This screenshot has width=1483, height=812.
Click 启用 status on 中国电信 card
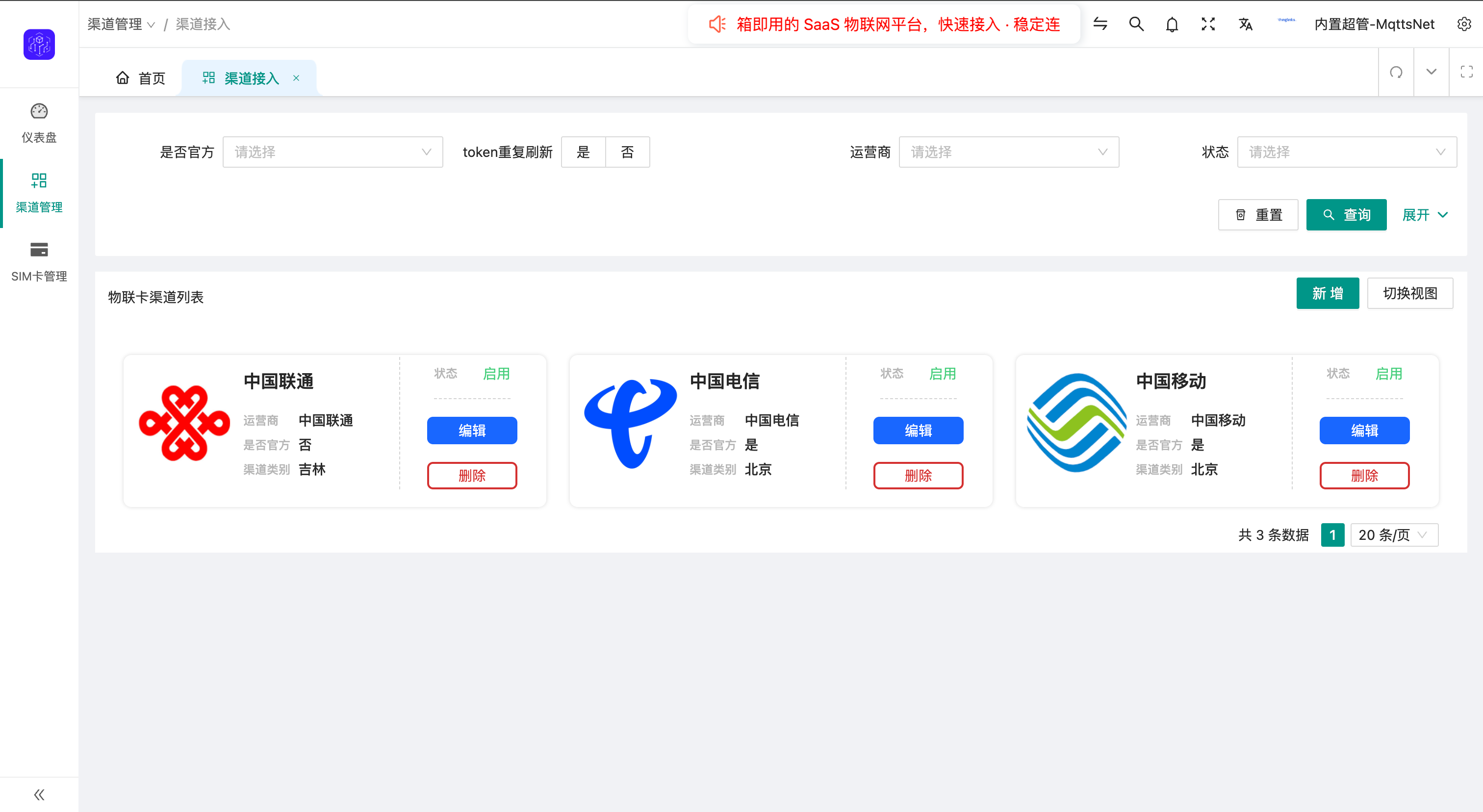(x=943, y=374)
